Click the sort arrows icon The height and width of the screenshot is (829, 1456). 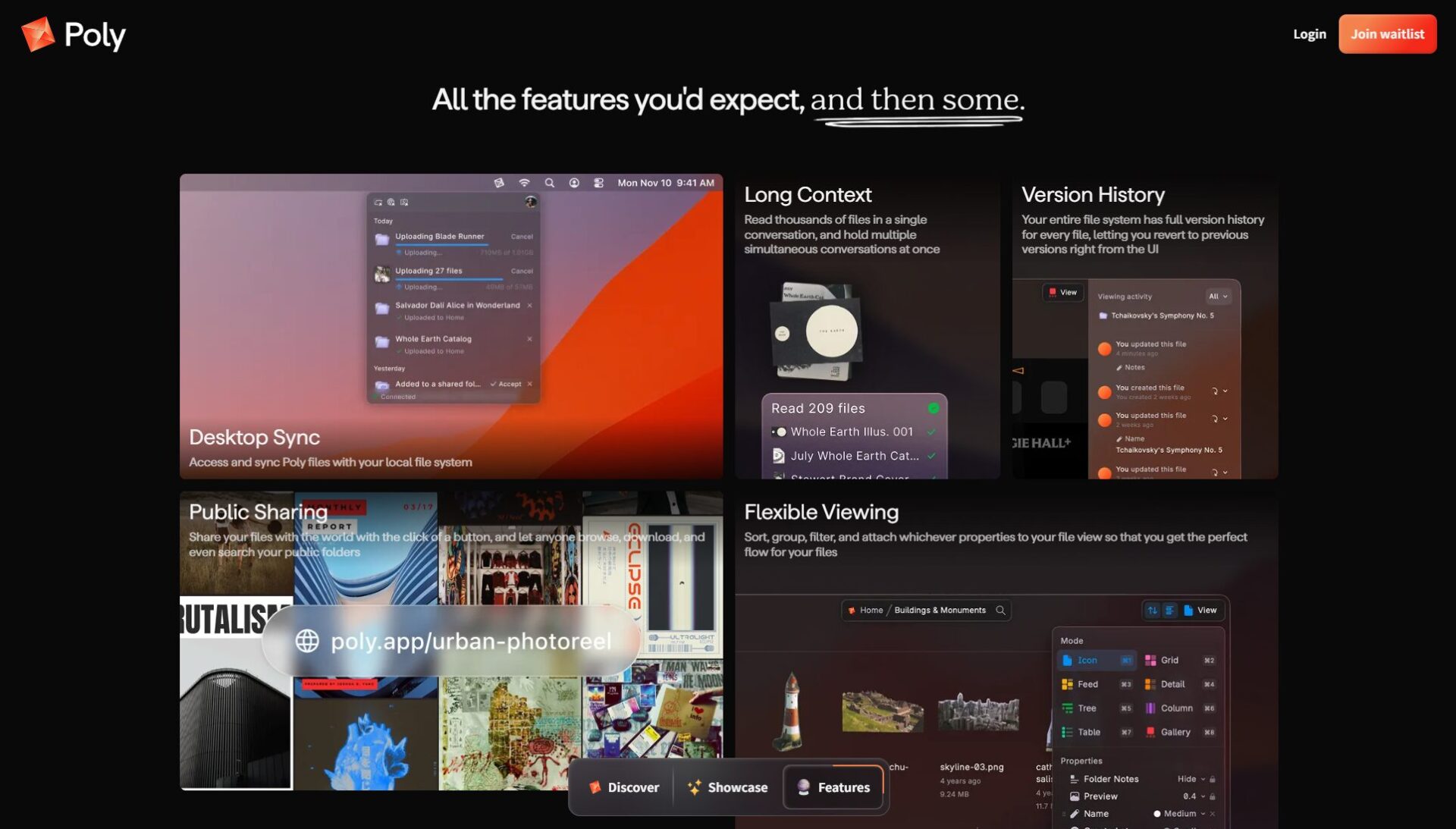[x=1152, y=611]
